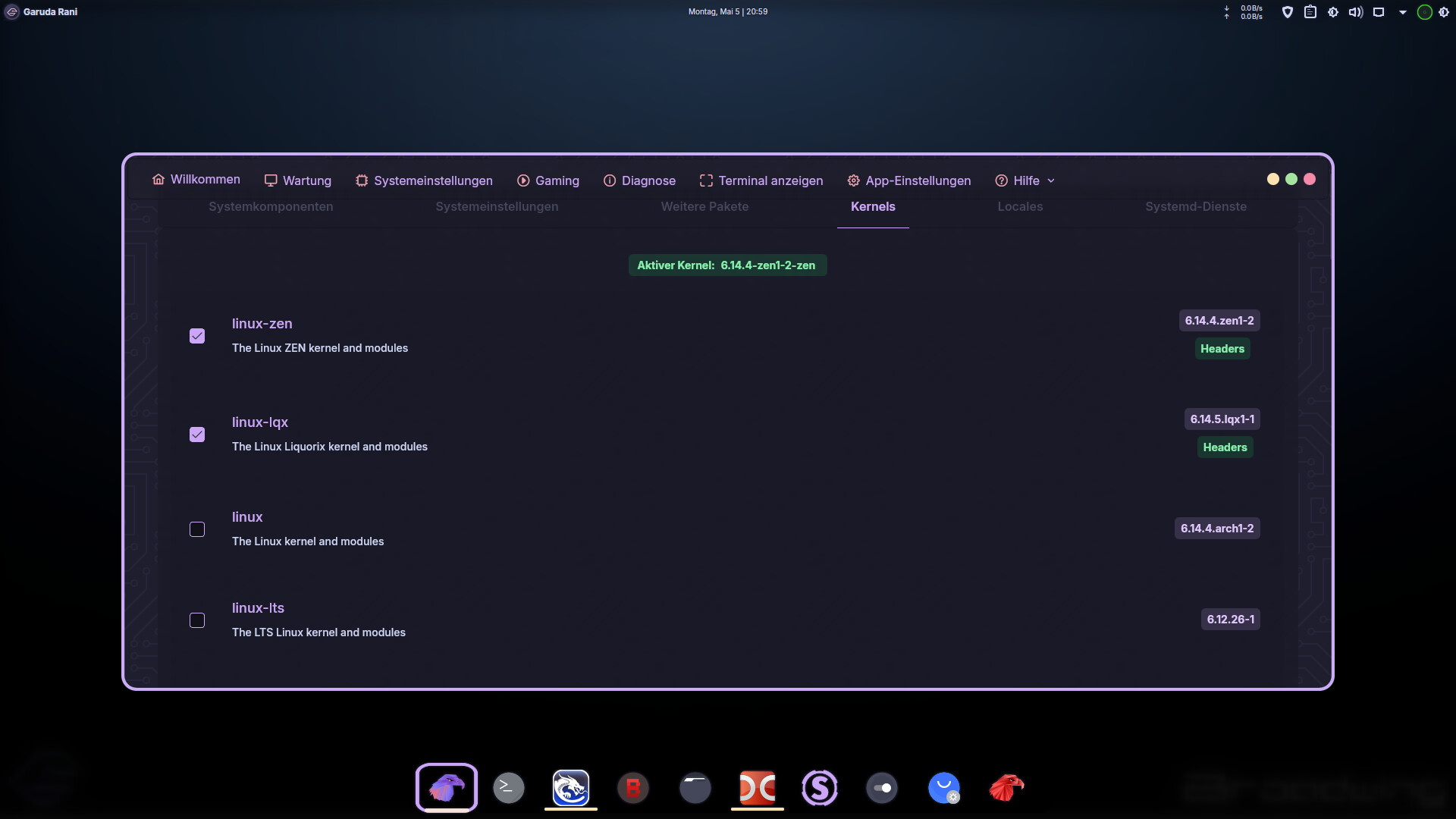Click the network speed monitor in the panel
This screenshot has height=819, width=1456.
[1244, 12]
